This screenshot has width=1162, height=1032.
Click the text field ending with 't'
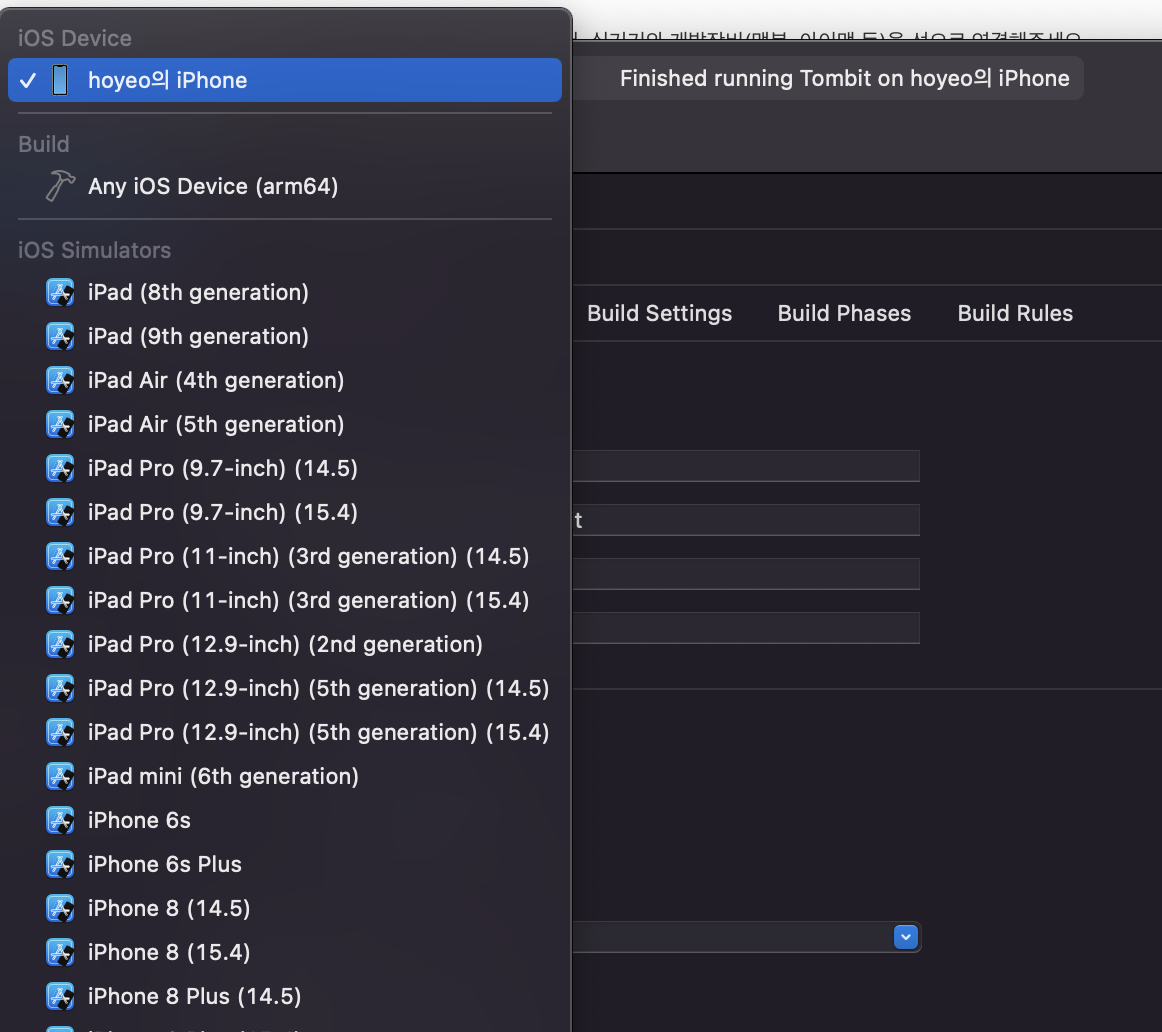[746, 520]
